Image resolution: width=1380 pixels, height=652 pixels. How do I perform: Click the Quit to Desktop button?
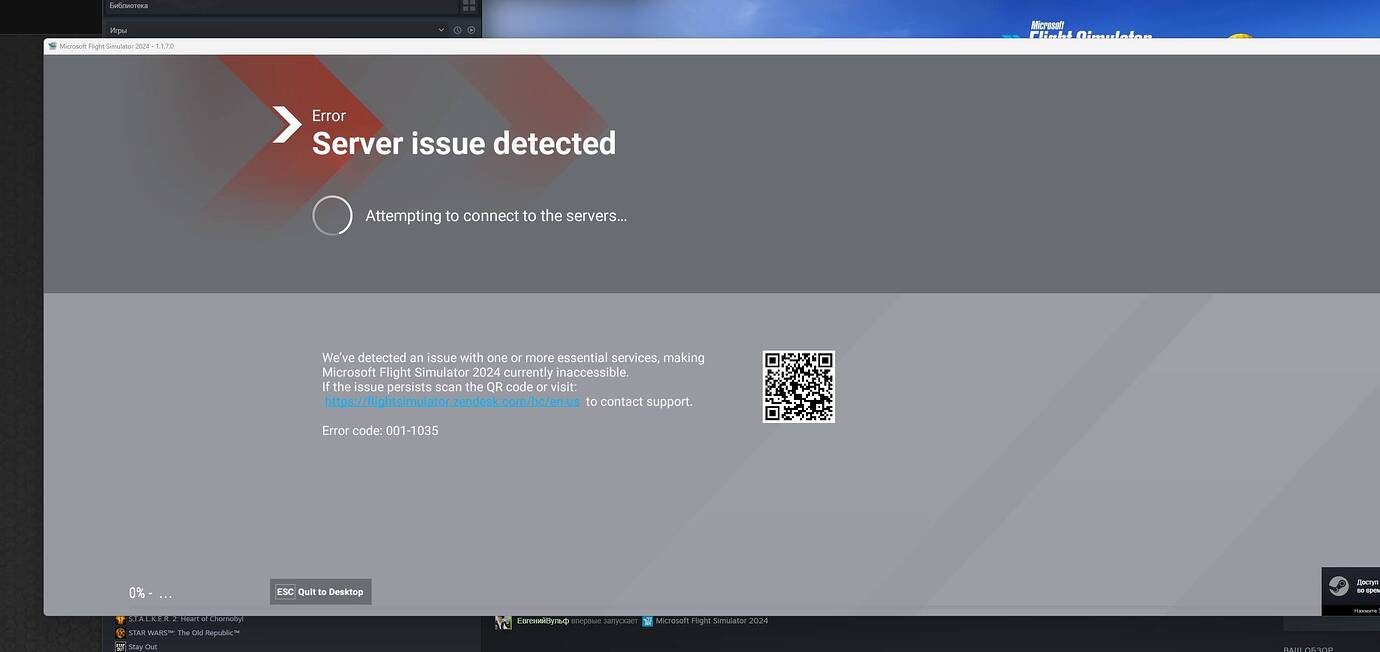pos(320,591)
